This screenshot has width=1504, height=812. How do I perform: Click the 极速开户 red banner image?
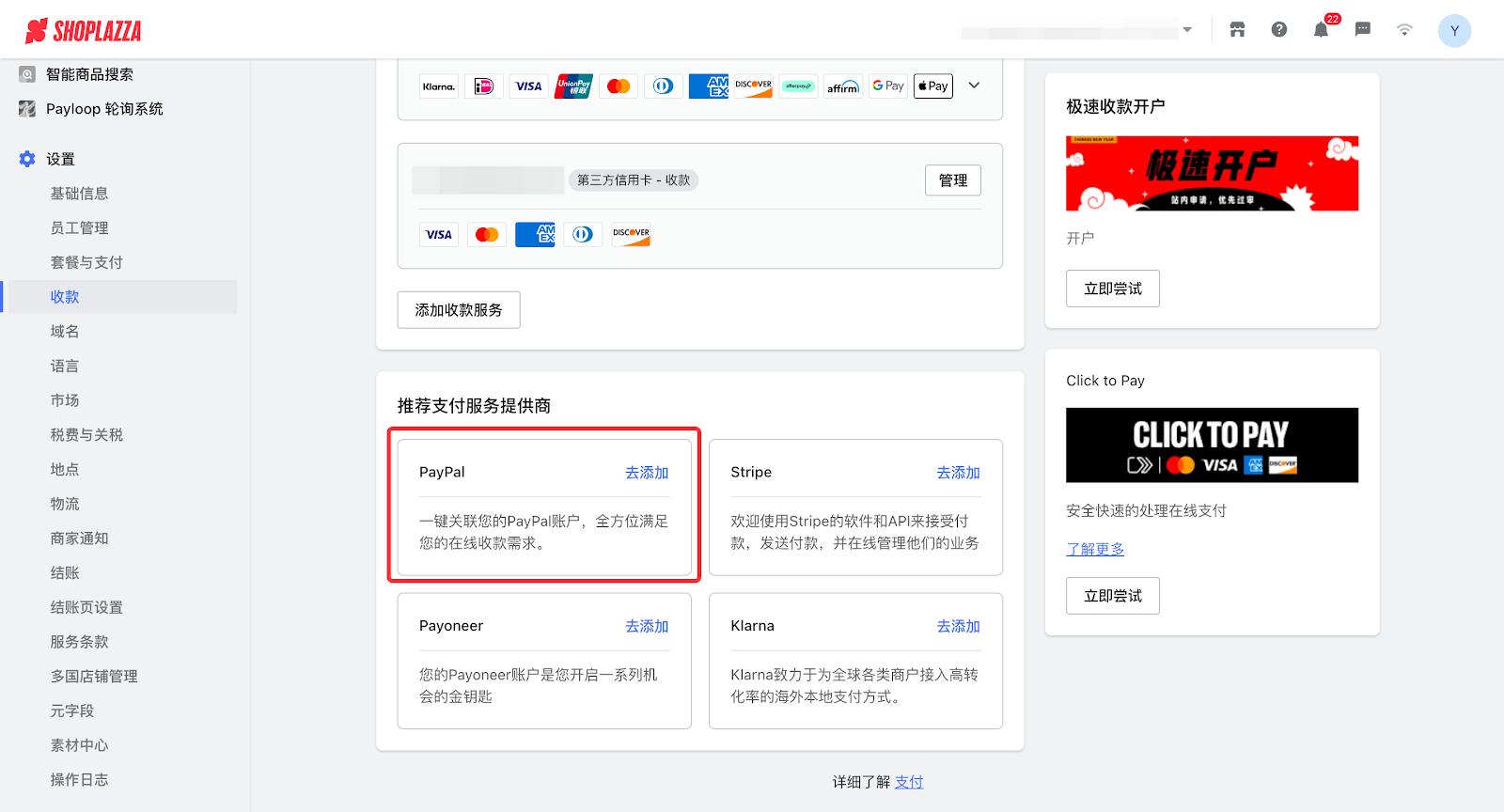pos(1212,174)
